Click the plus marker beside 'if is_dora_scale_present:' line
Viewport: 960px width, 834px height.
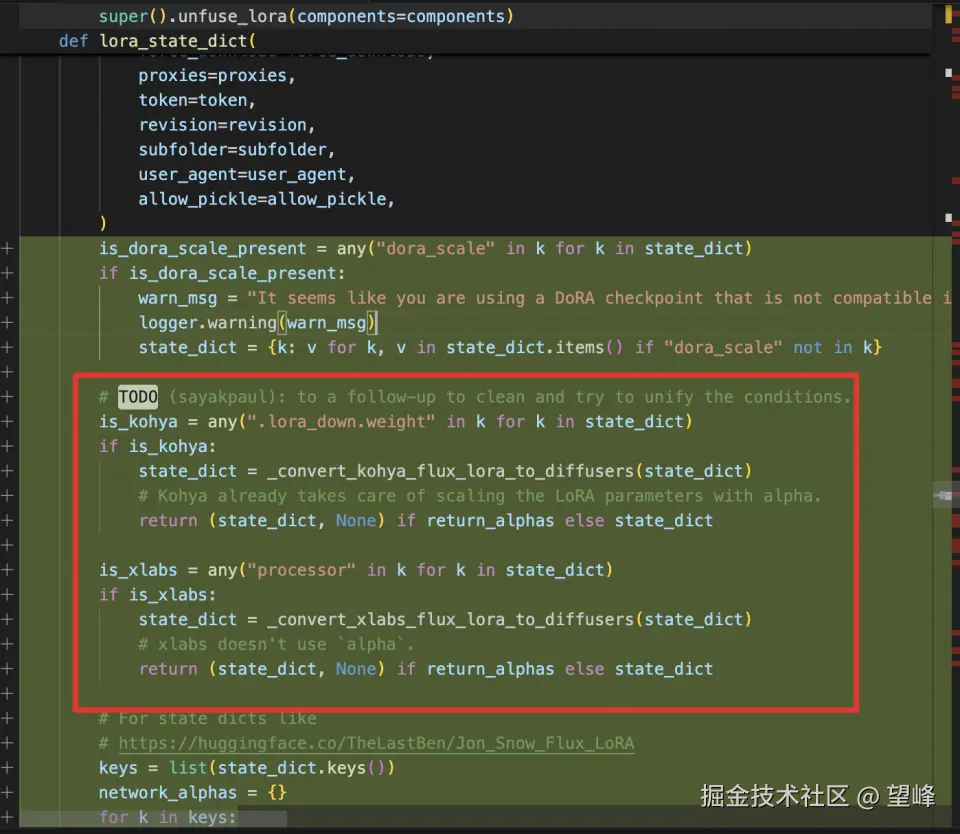pos(7,273)
